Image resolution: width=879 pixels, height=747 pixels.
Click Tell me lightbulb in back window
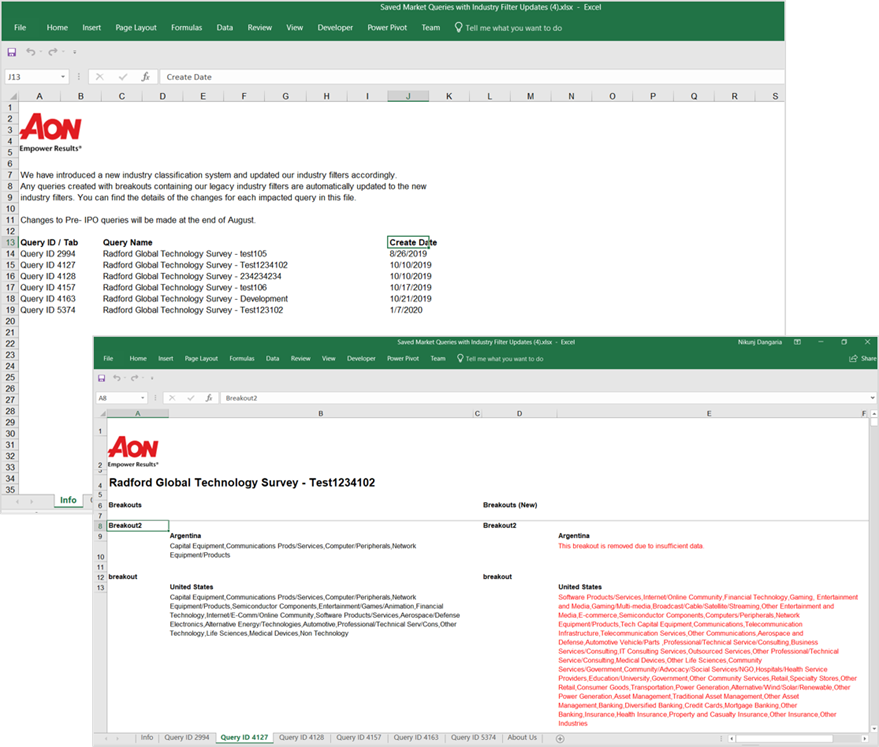[458, 27]
